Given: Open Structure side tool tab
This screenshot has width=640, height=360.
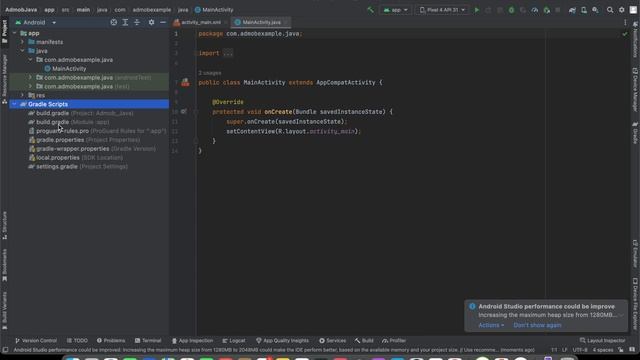Looking at the screenshot, I should pyautogui.click(x=4, y=225).
